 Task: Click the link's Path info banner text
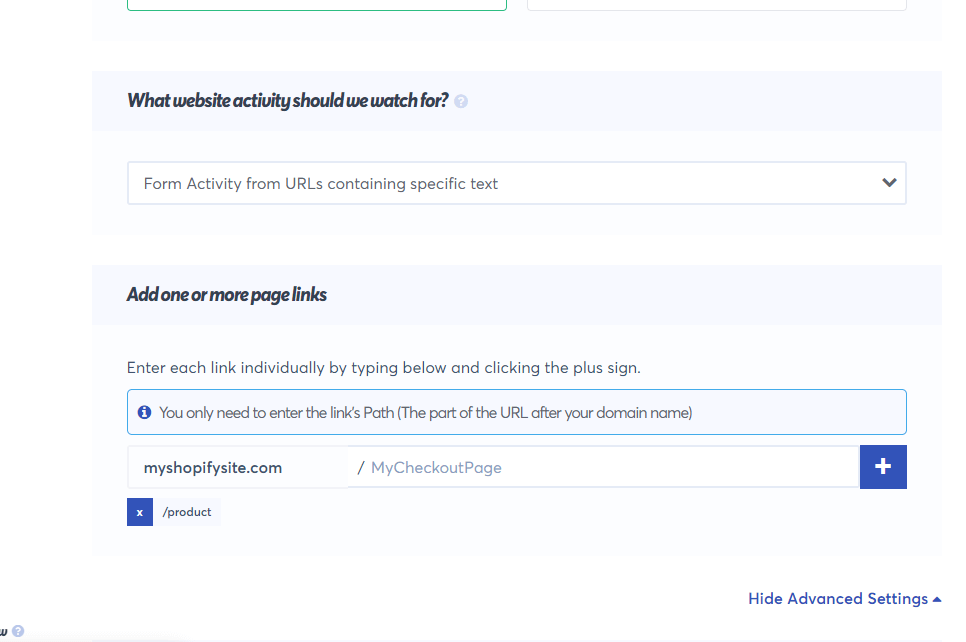click(426, 413)
